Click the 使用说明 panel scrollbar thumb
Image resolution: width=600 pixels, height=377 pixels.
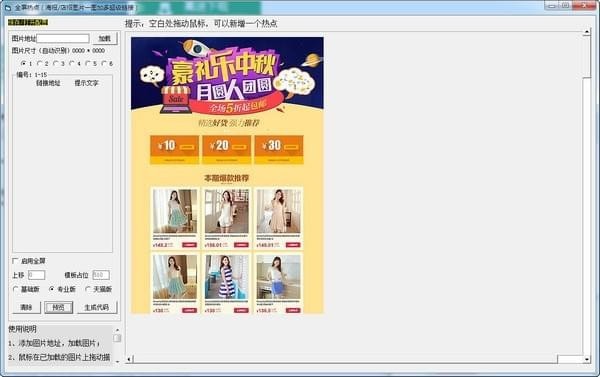[117, 338]
